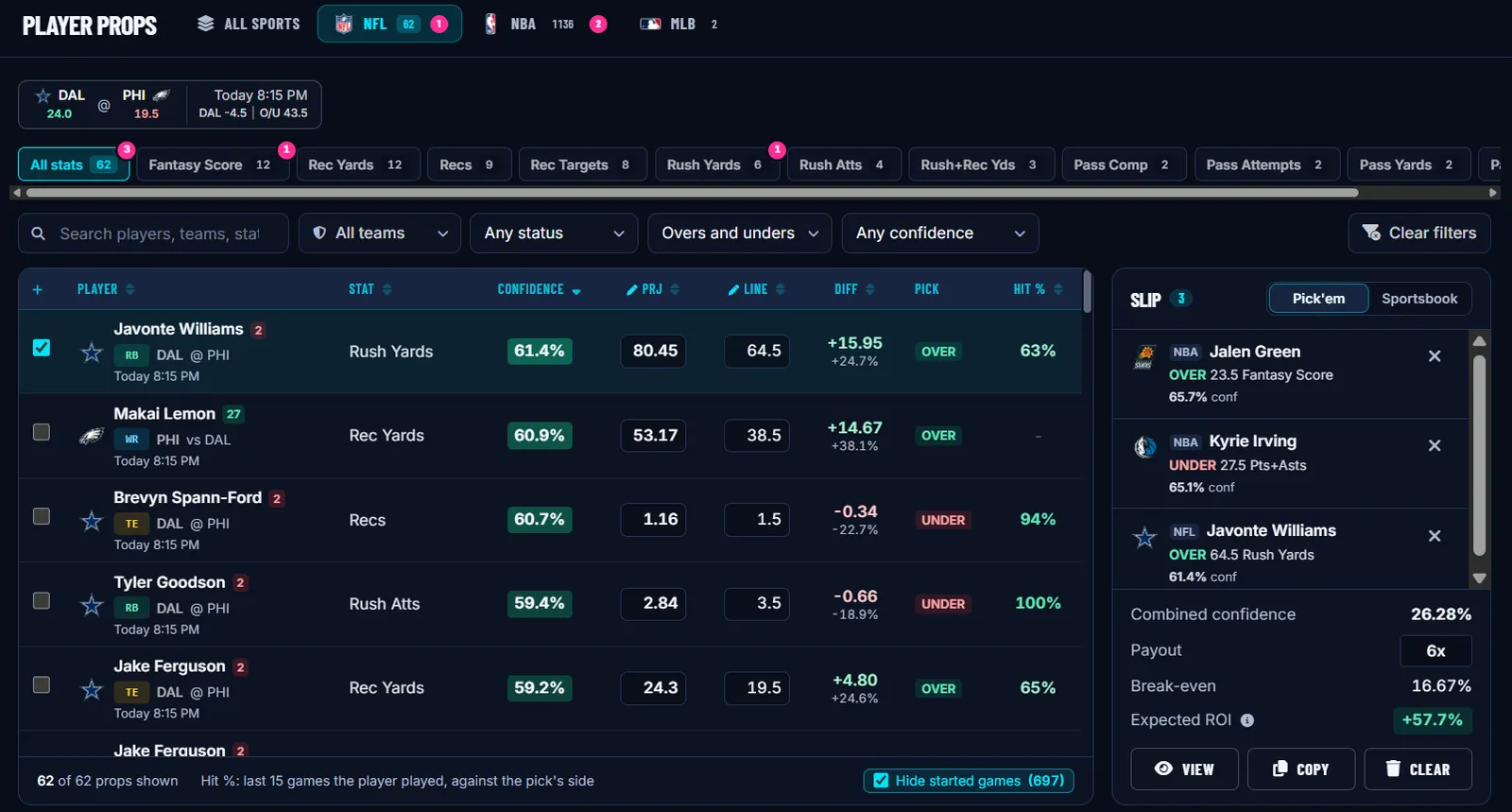Image resolution: width=1512 pixels, height=812 pixels.
Task: Select the Rec Targets stat tab
Action: [x=582, y=164]
